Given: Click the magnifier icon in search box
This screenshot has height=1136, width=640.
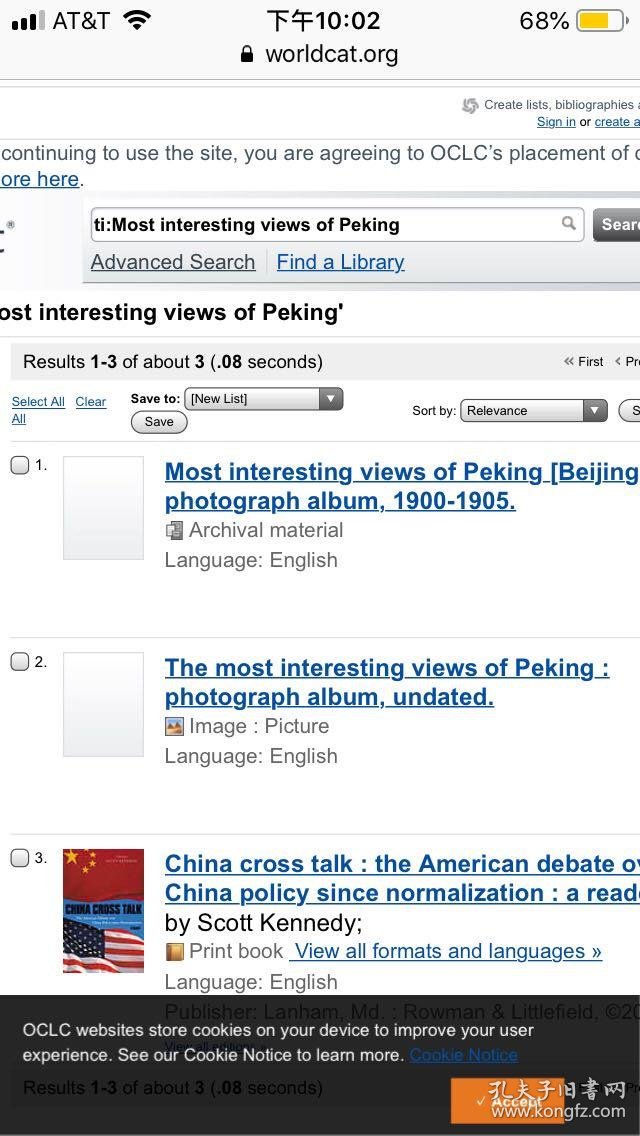Looking at the screenshot, I should [x=569, y=223].
